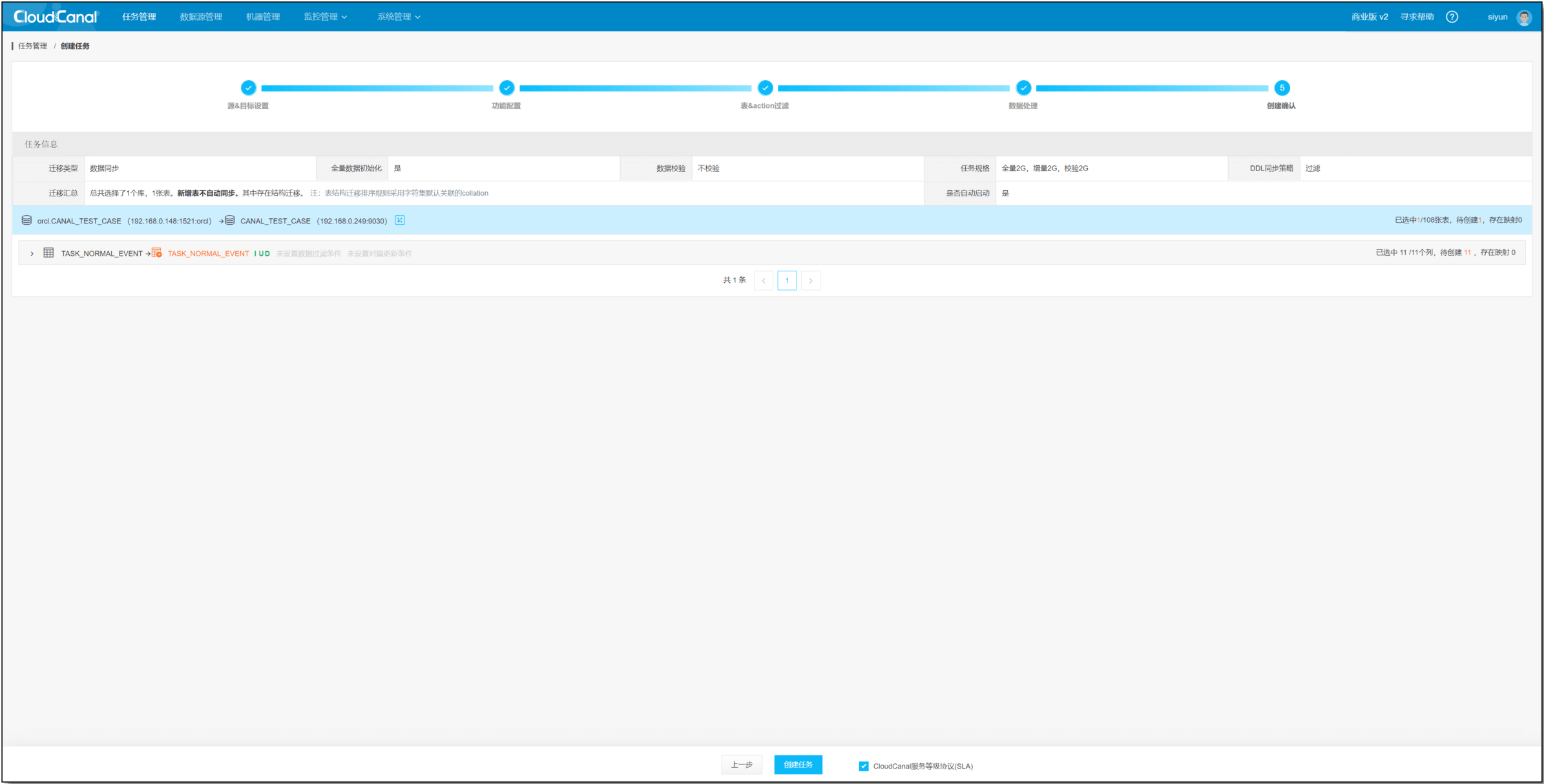Click the 上一步 button
This screenshot has height=784, width=1544.
[x=742, y=765]
